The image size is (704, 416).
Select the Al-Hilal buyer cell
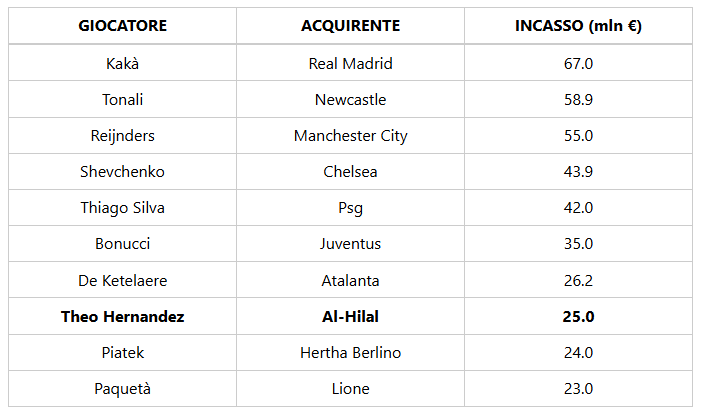pyautogui.click(x=350, y=317)
